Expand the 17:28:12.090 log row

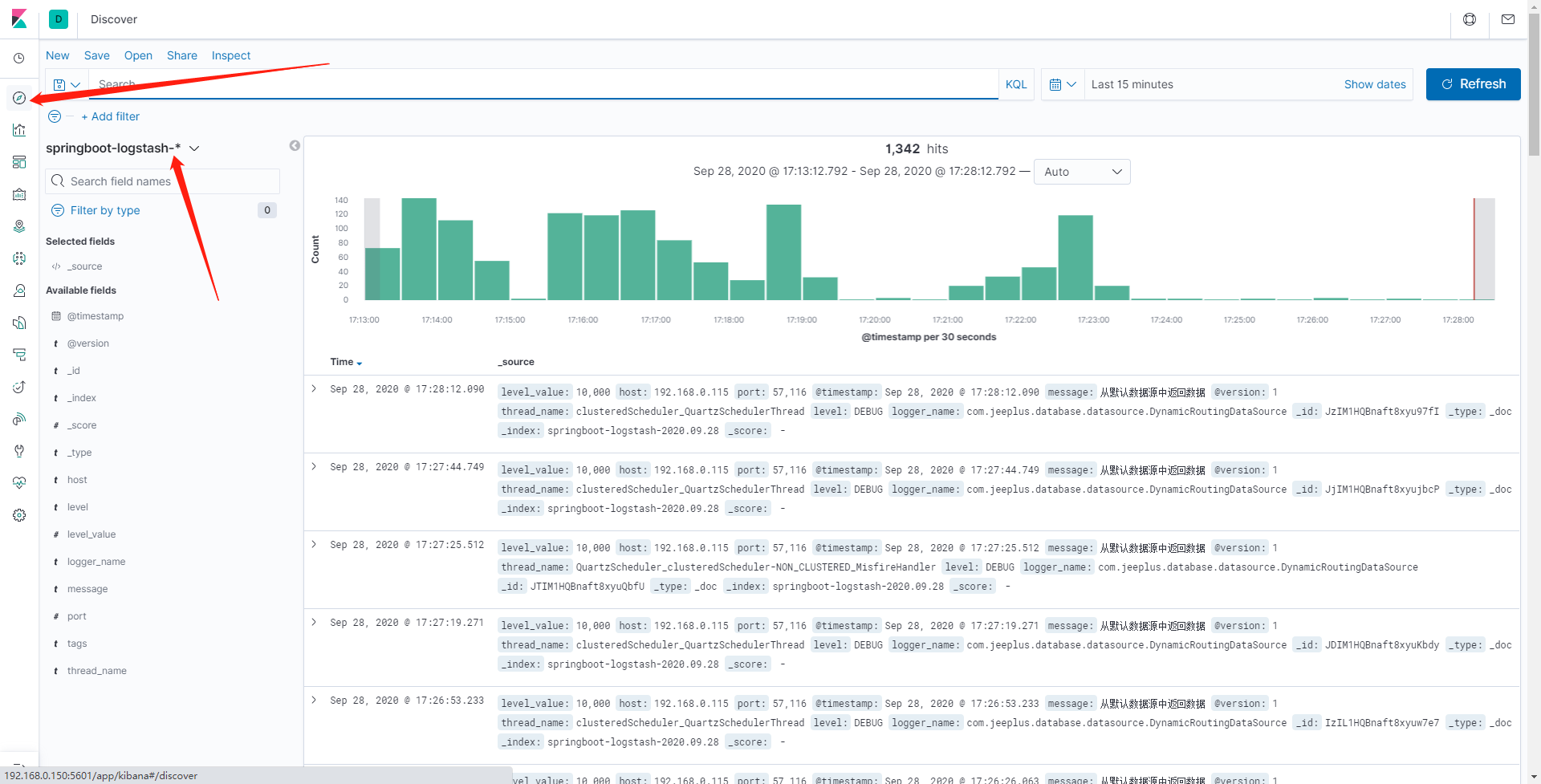[x=314, y=388]
